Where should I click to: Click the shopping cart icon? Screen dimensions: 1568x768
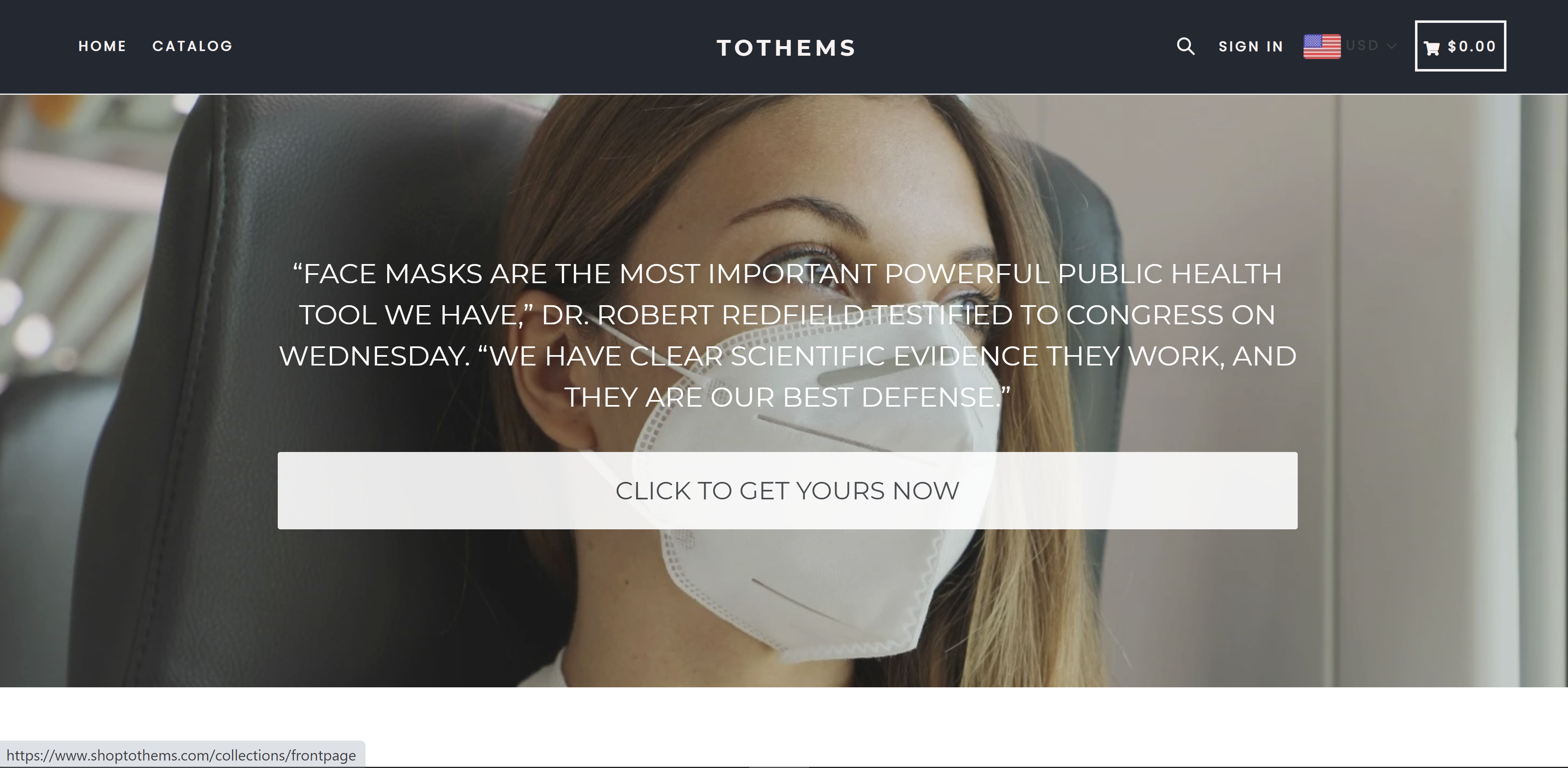point(1432,48)
